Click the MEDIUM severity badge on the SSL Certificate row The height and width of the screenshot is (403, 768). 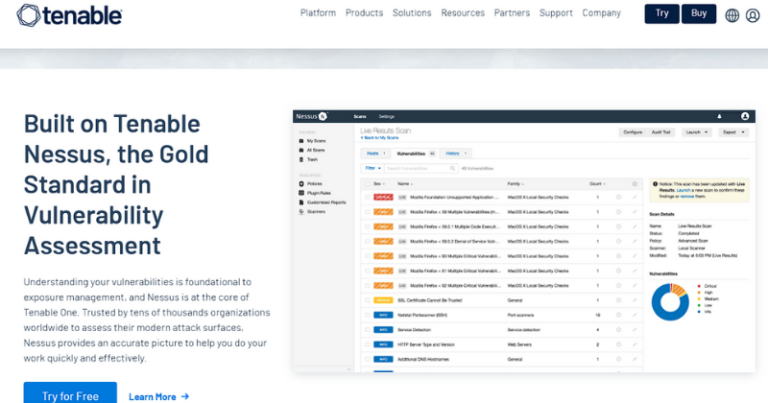(383, 300)
